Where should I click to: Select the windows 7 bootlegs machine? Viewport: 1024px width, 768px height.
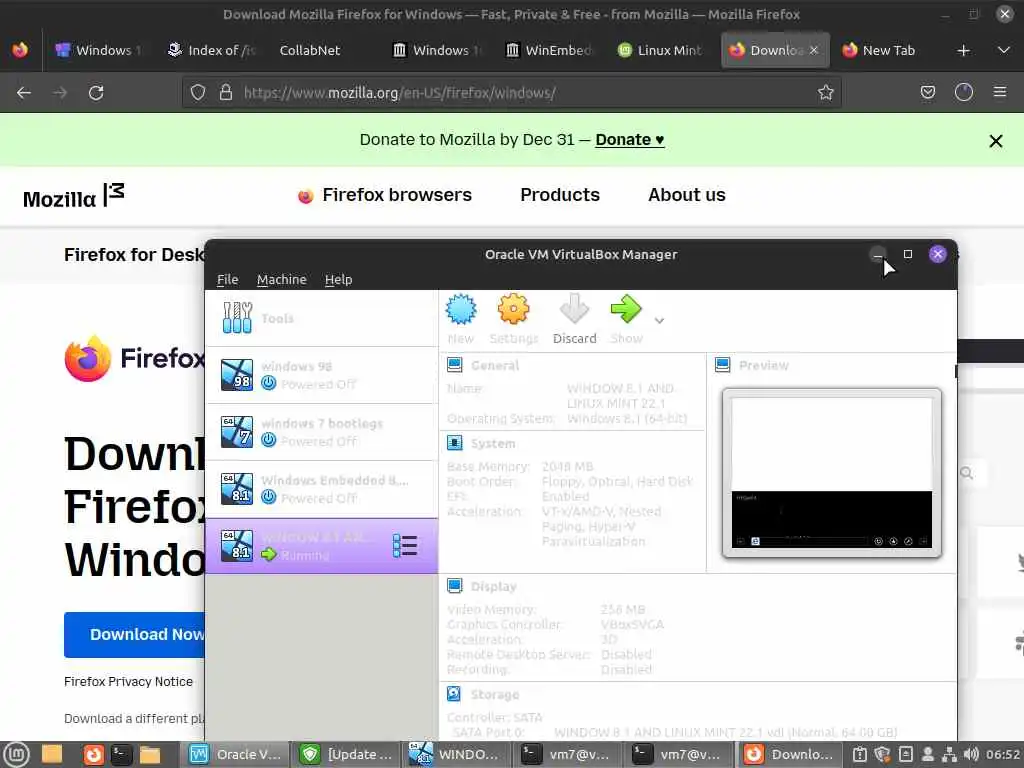(x=321, y=432)
